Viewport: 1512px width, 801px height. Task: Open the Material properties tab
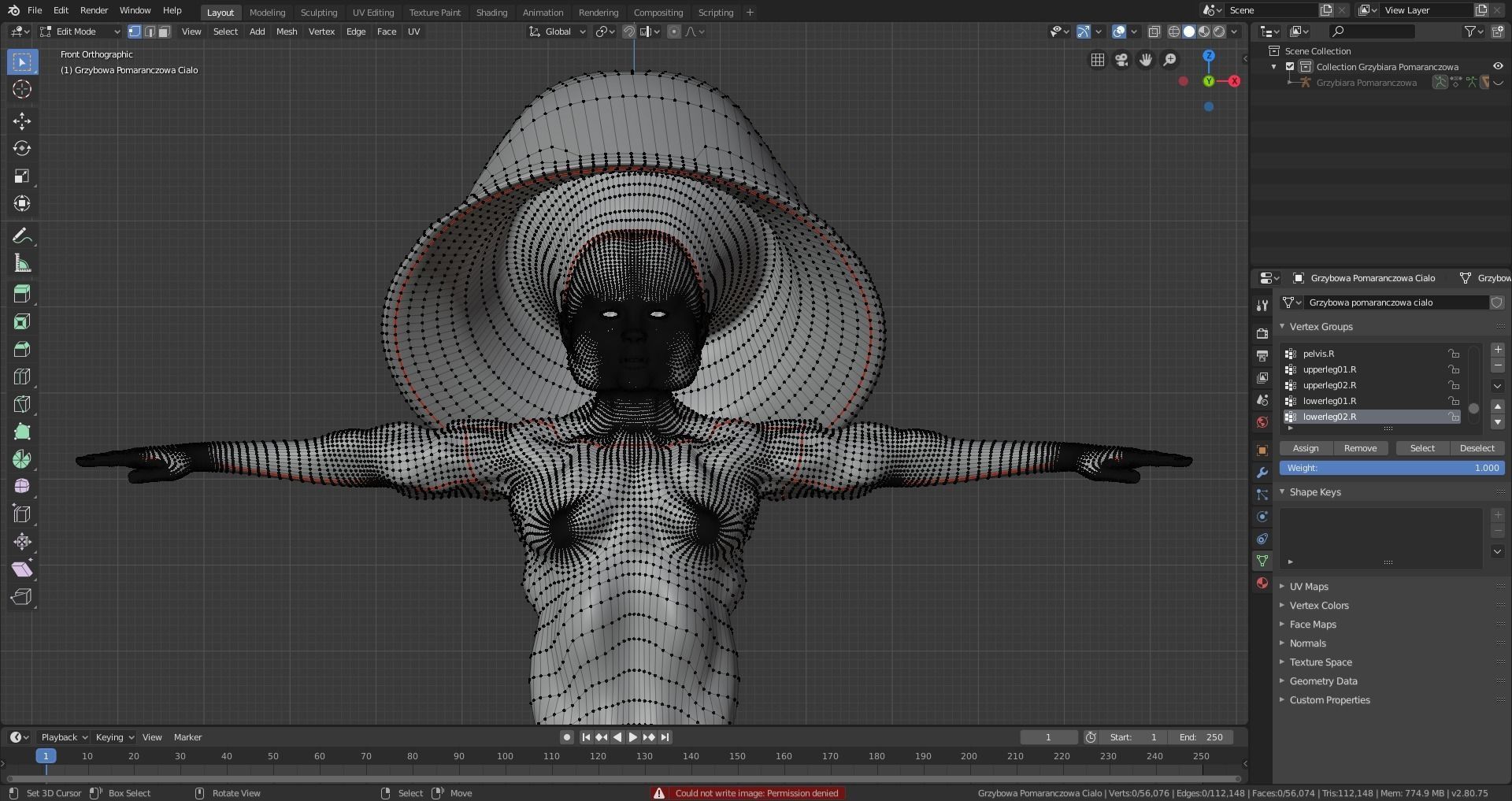pos(1262,583)
